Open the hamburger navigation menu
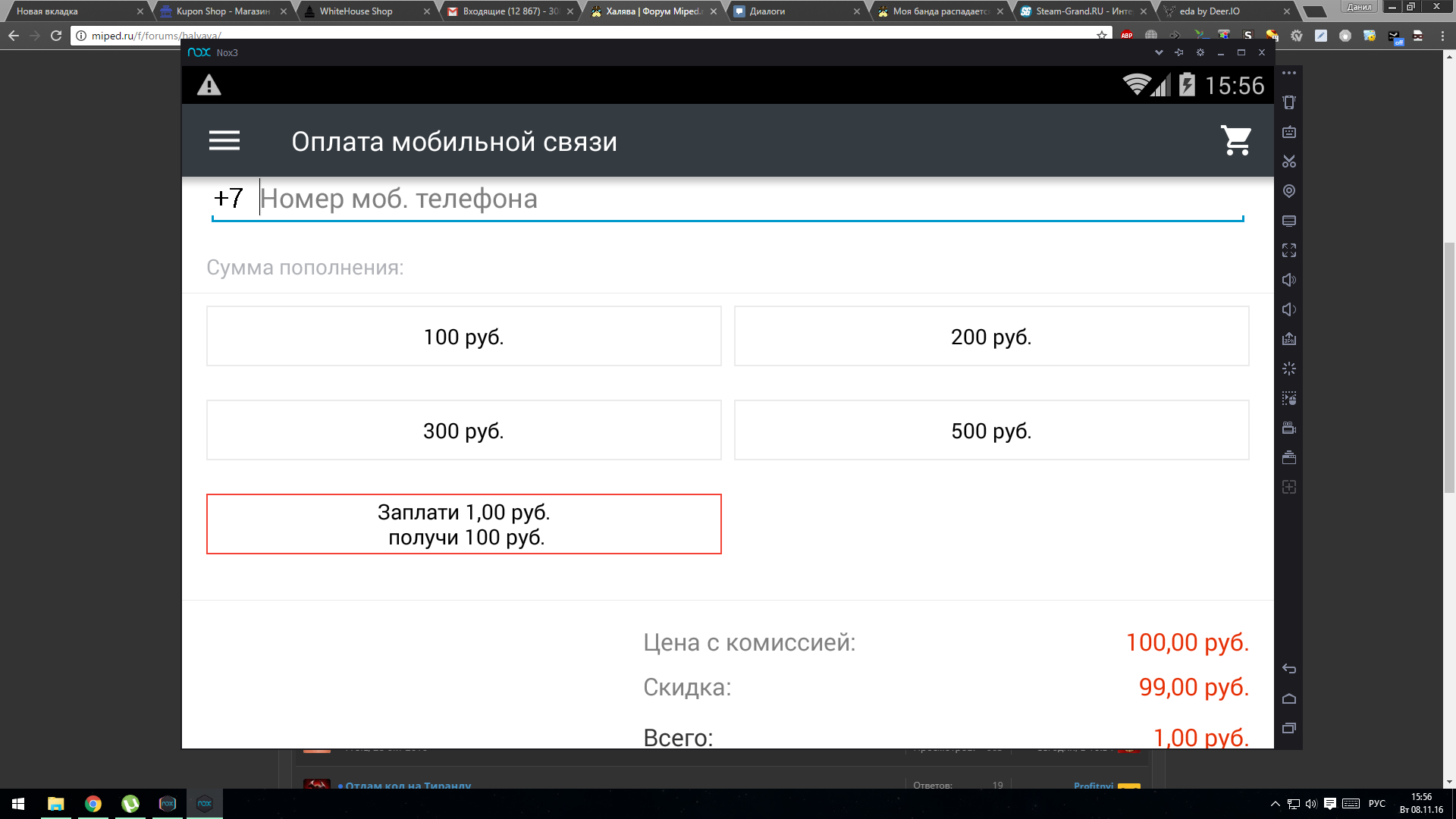1456x819 pixels. click(x=224, y=141)
